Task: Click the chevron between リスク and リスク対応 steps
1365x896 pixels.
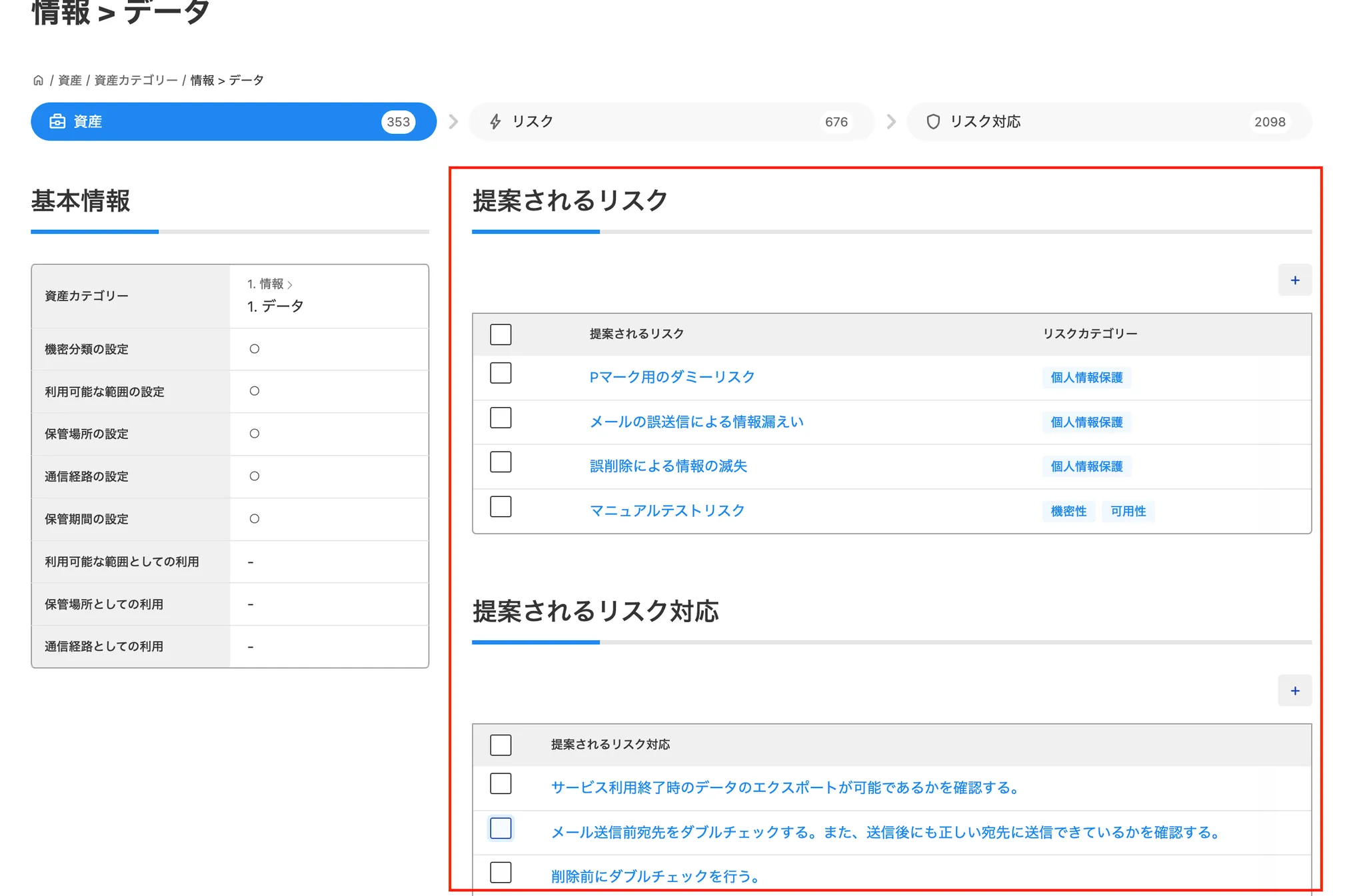Action: (891, 121)
